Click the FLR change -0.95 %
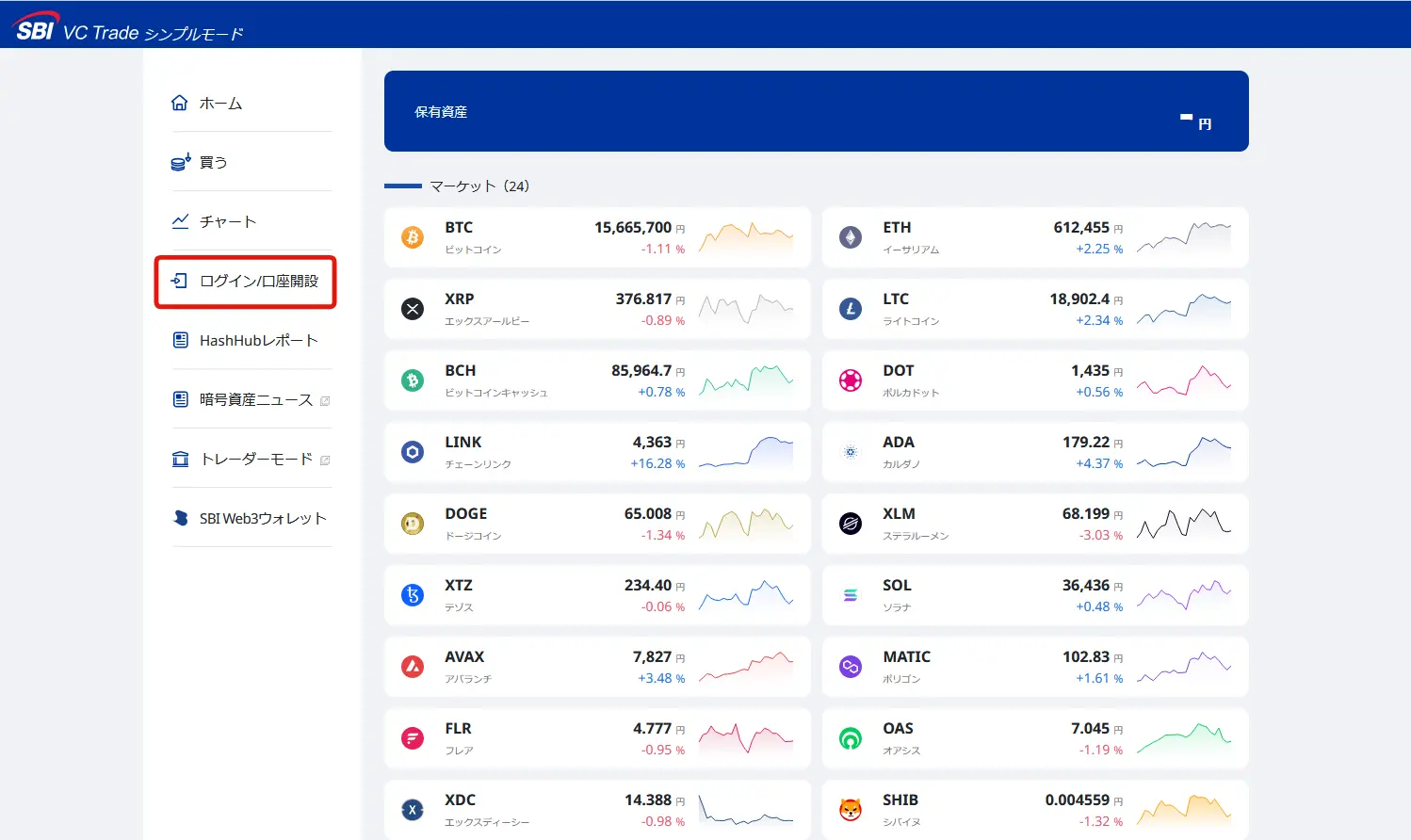The image size is (1411, 840). pyautogui.click(x=663, y=750)
